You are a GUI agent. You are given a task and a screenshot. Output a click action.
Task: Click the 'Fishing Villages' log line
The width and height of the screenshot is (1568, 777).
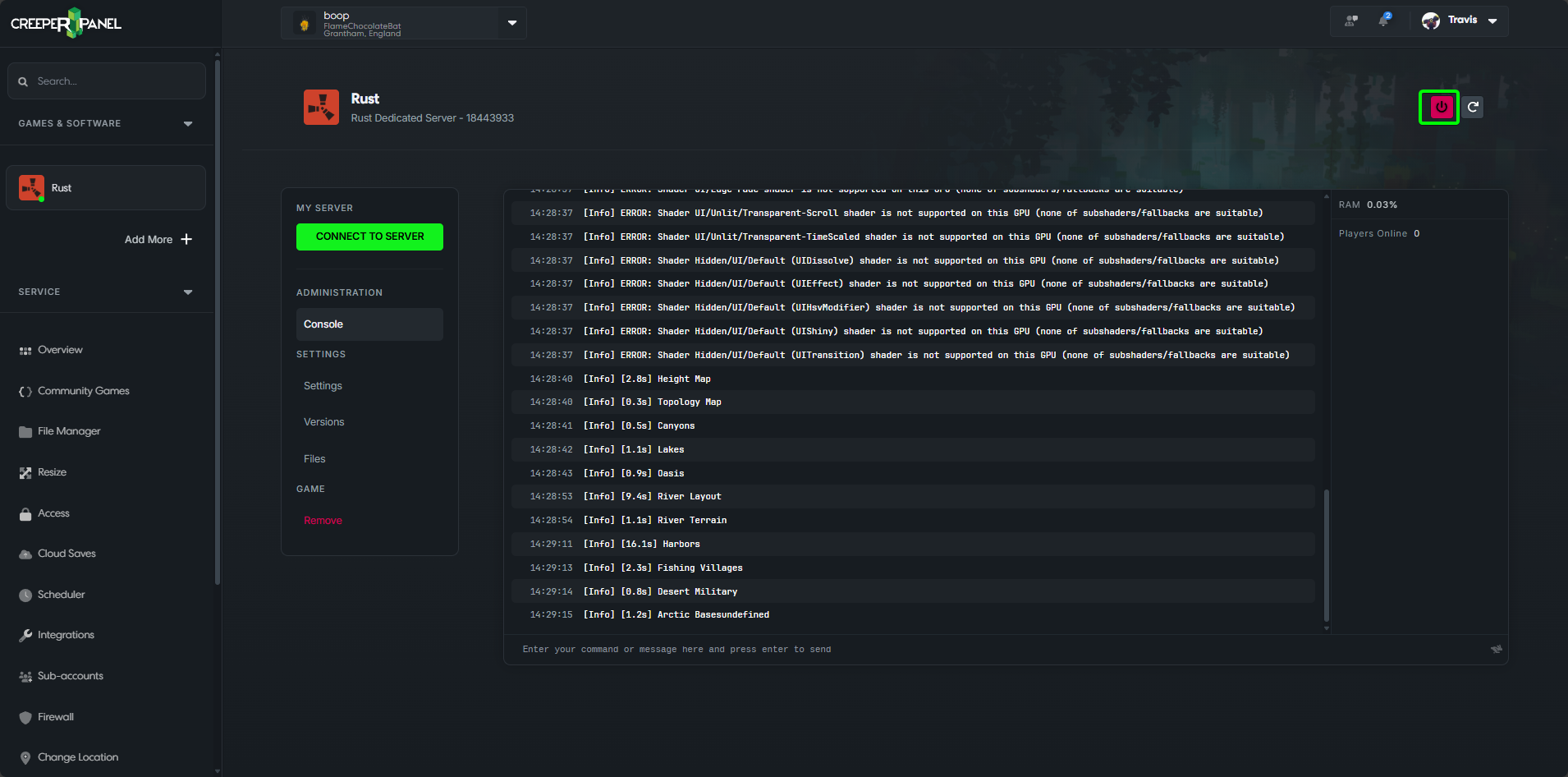click(x=913, y=568)
